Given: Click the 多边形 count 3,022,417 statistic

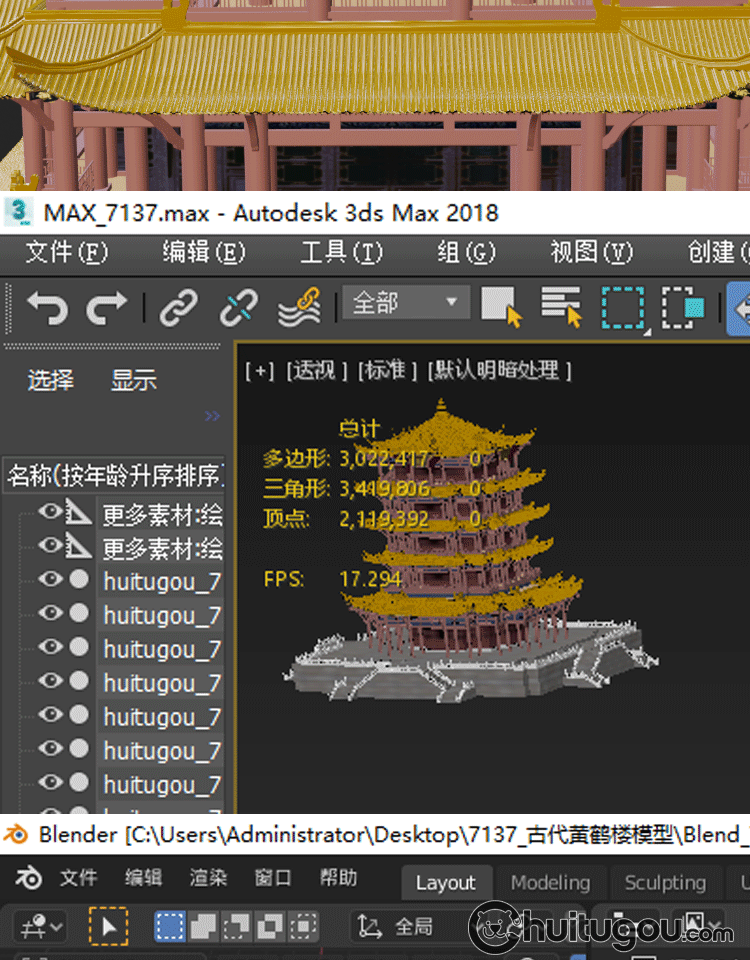Looking at the screenshot, I should [385, 459].
